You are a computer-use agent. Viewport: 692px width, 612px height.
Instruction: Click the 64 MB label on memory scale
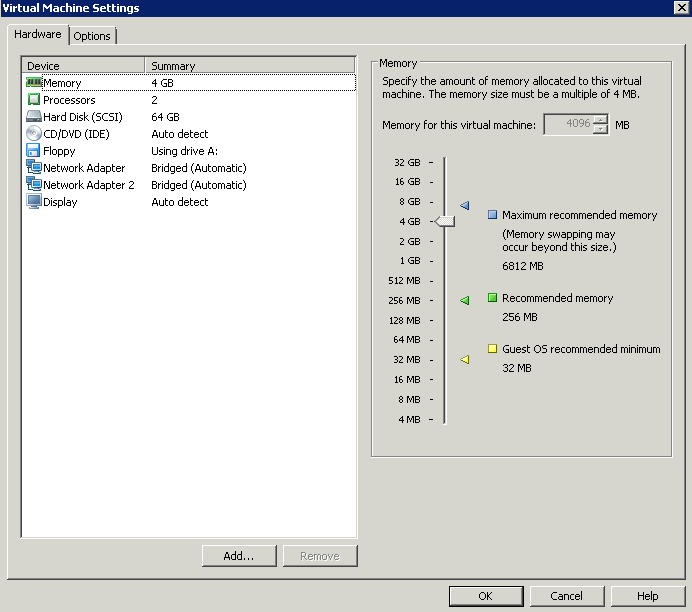coord(407,339)
